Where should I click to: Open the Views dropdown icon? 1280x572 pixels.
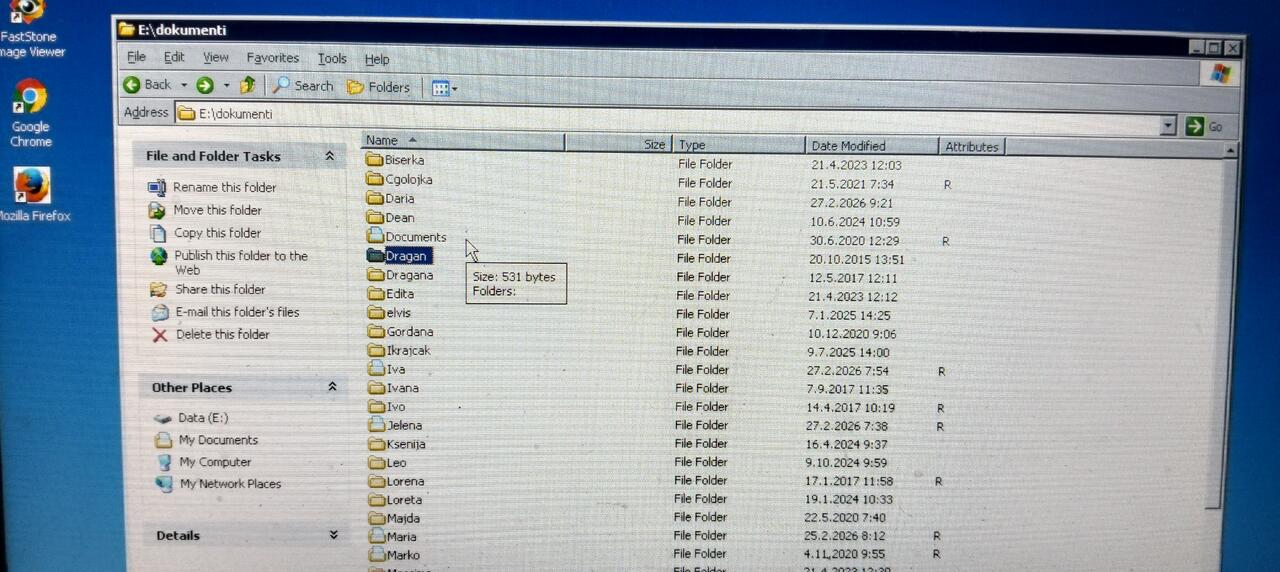(444, 88)
